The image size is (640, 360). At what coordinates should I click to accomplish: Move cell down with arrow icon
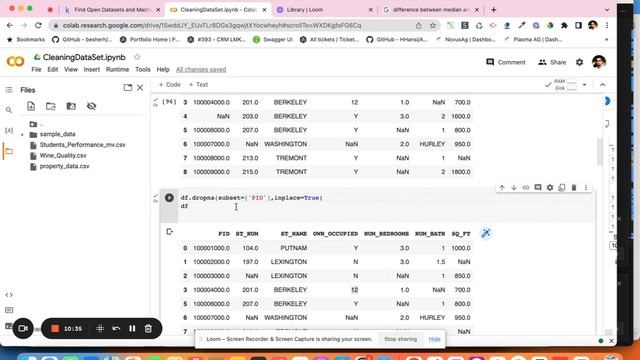point(514,187)
